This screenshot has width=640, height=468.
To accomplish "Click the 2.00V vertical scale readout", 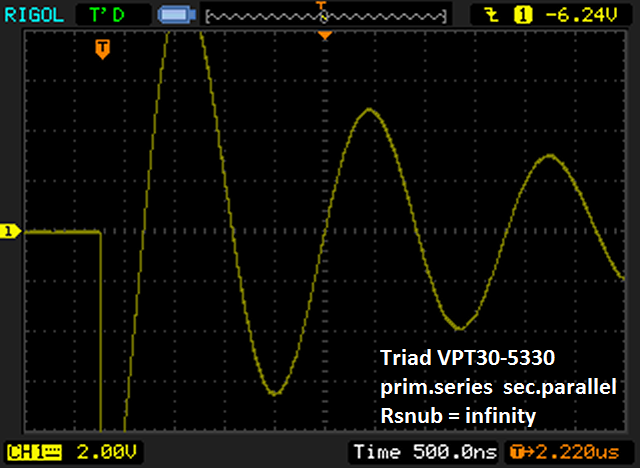I will pyautogui.click(x=107, y=452).
